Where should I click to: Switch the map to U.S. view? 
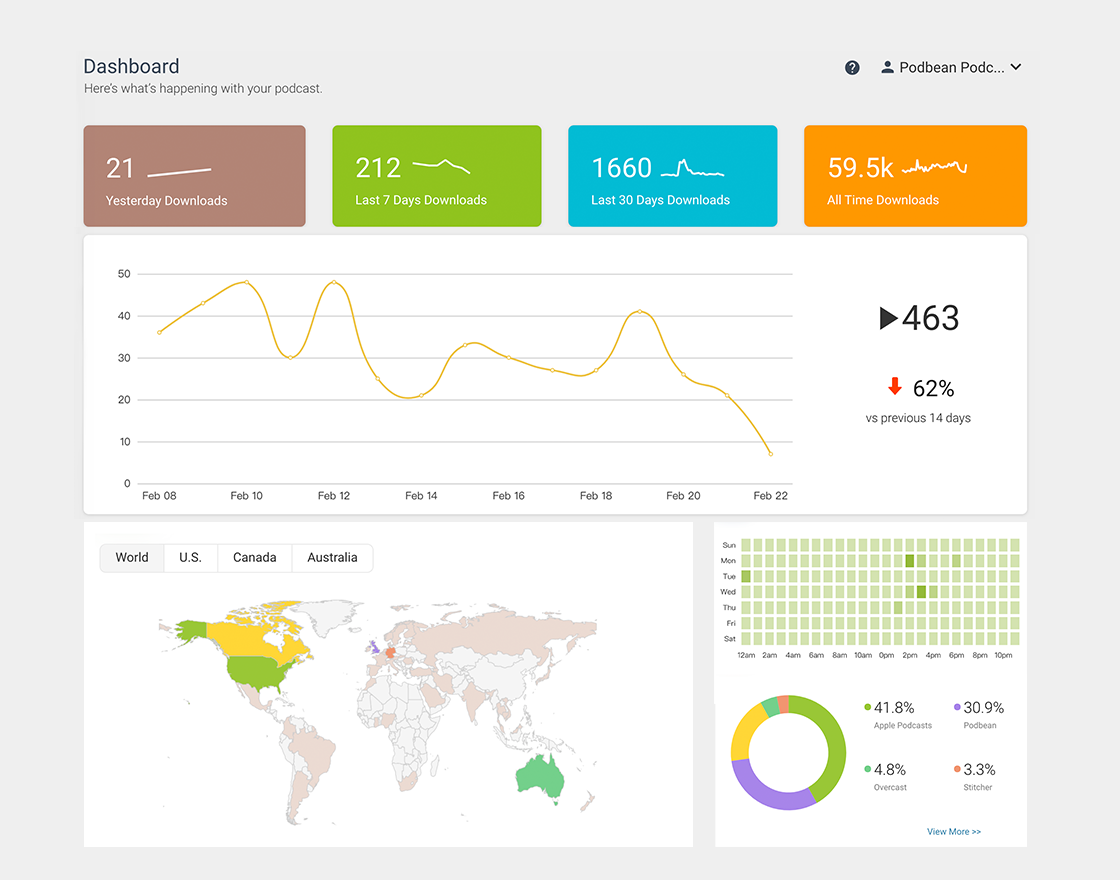click(190, 557)
